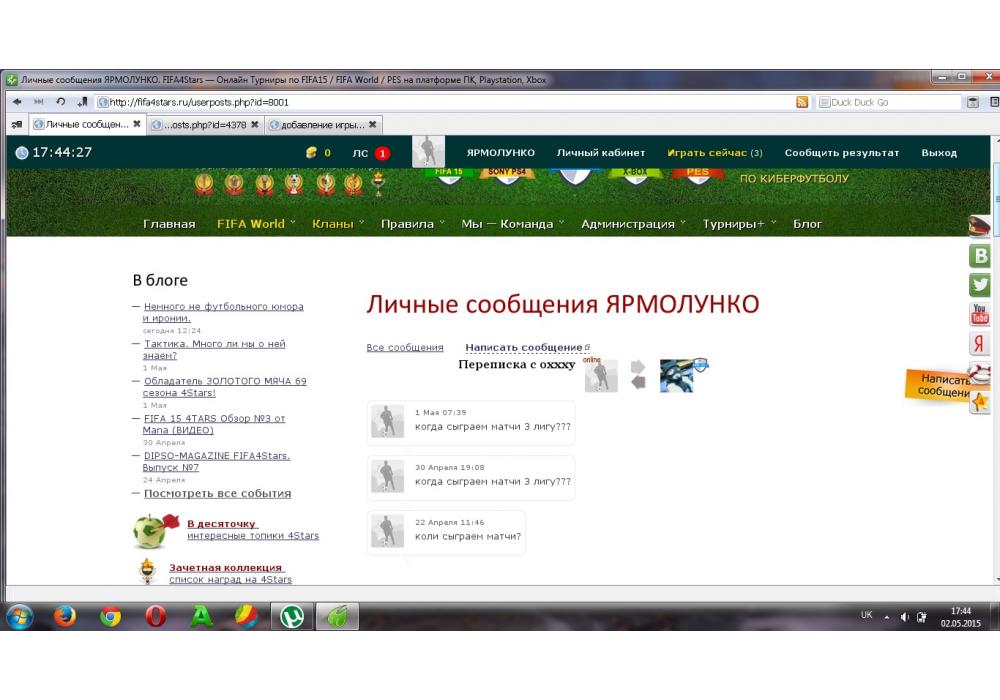This screenshot has width=1000, height=700.
Task: Open FIFA 15 4TARS Обзор №3 post
Action: 214,424
